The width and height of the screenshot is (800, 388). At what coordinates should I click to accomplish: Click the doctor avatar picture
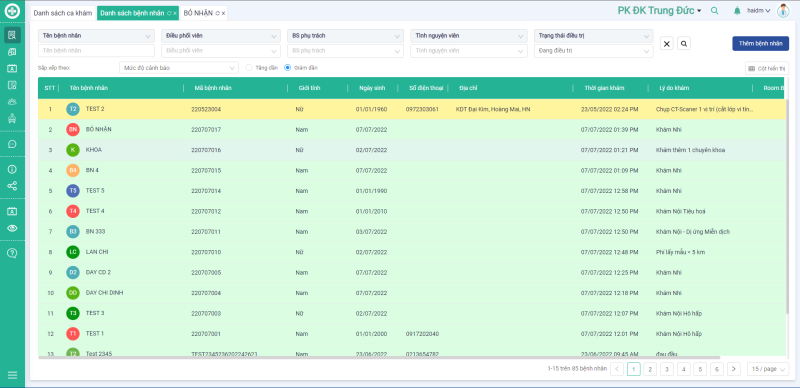783,10
